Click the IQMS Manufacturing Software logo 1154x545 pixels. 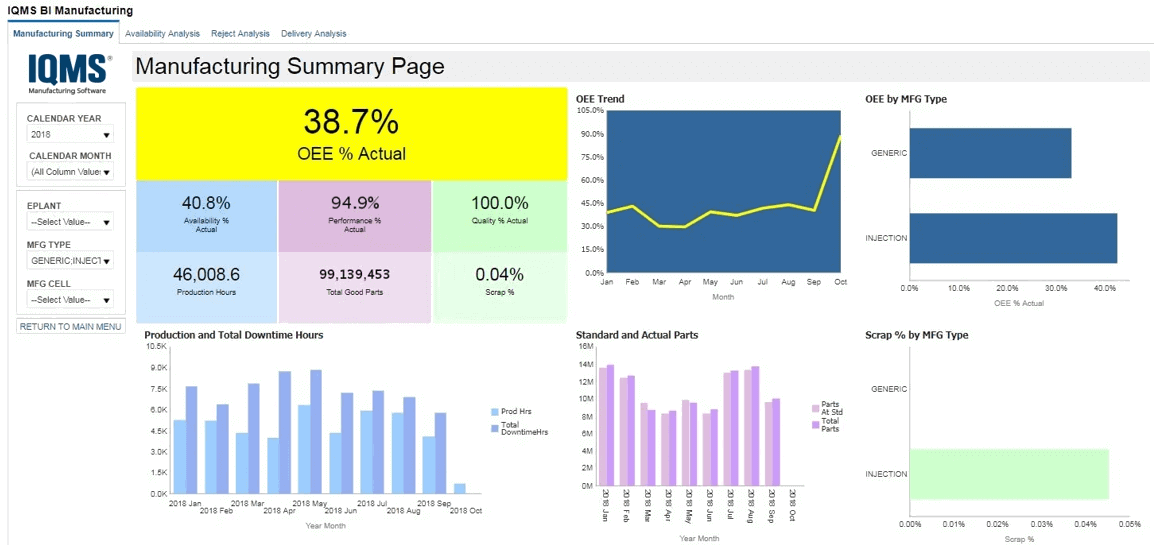(x=69, y=73)
